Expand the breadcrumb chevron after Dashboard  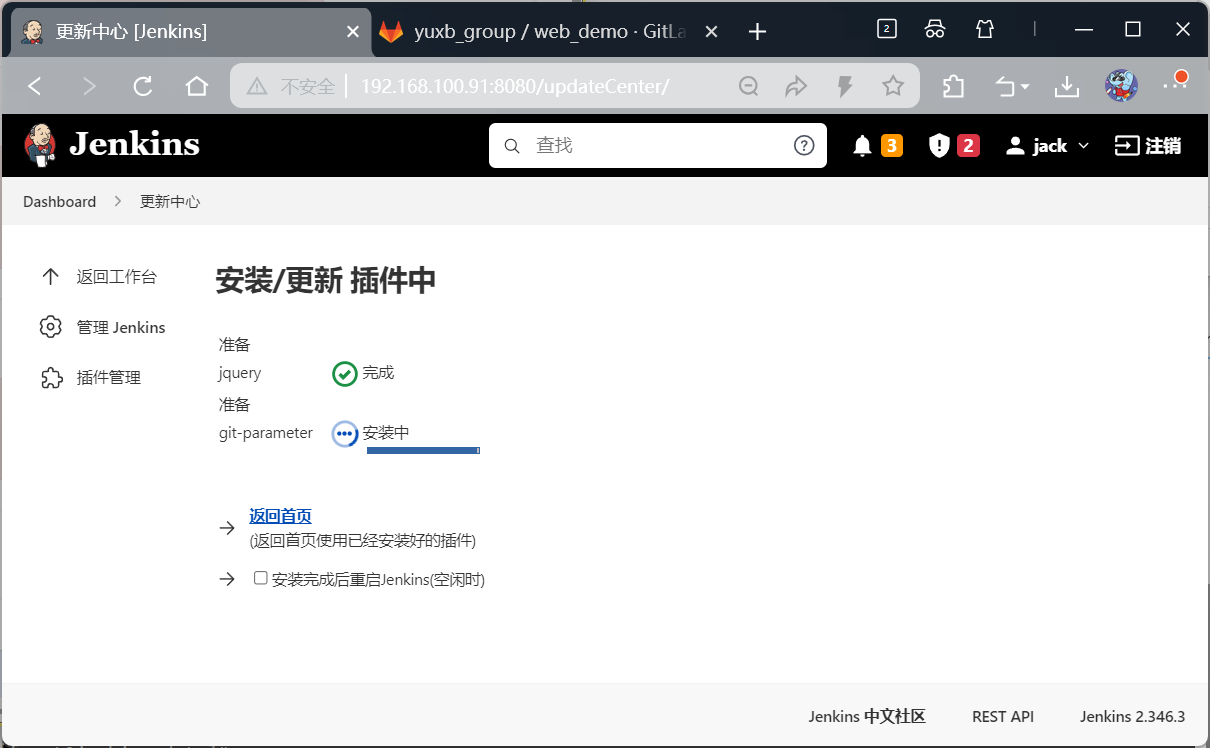(118, 201)
